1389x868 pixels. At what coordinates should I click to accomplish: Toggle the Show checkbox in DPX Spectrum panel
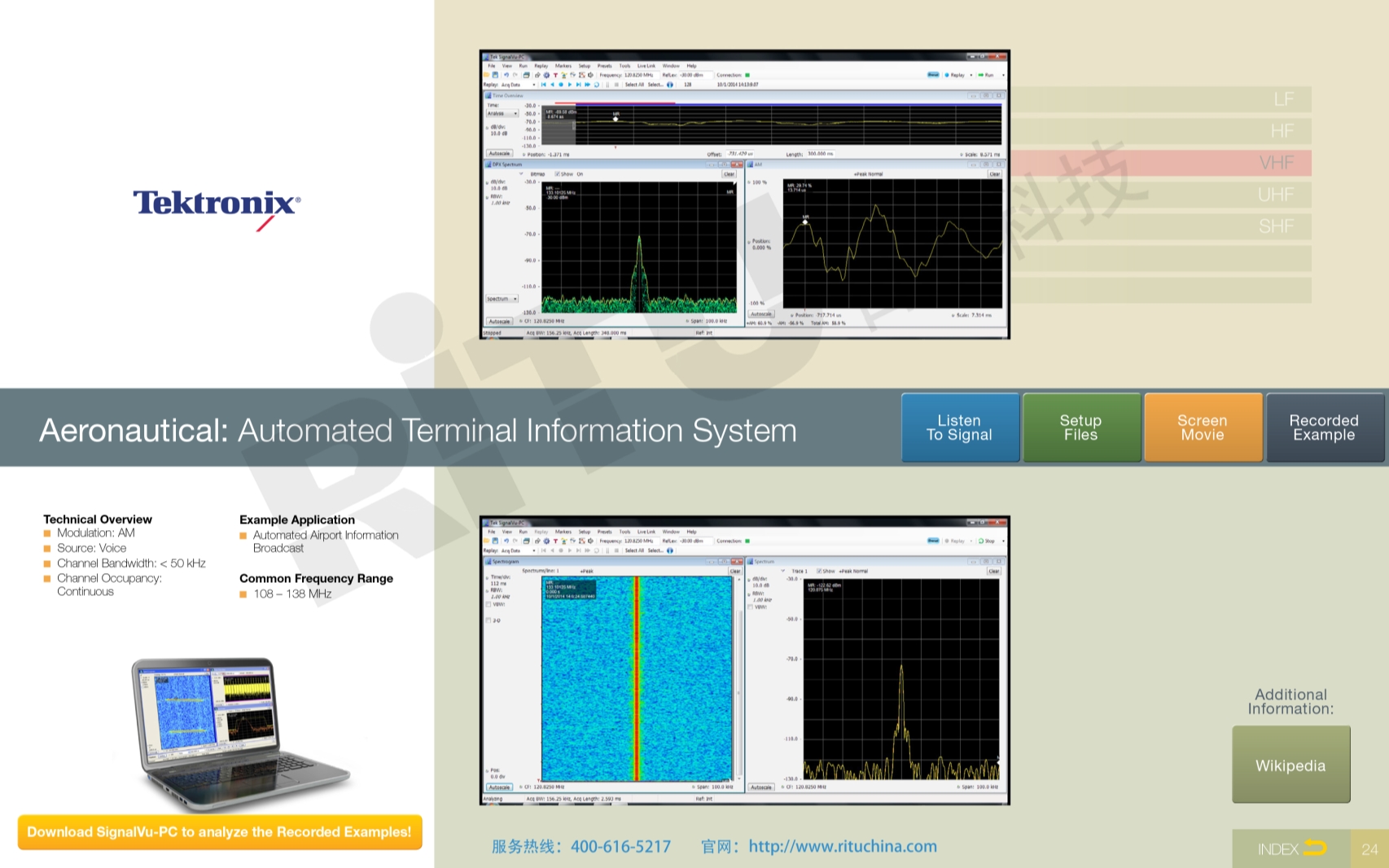(x=558, y=174)
